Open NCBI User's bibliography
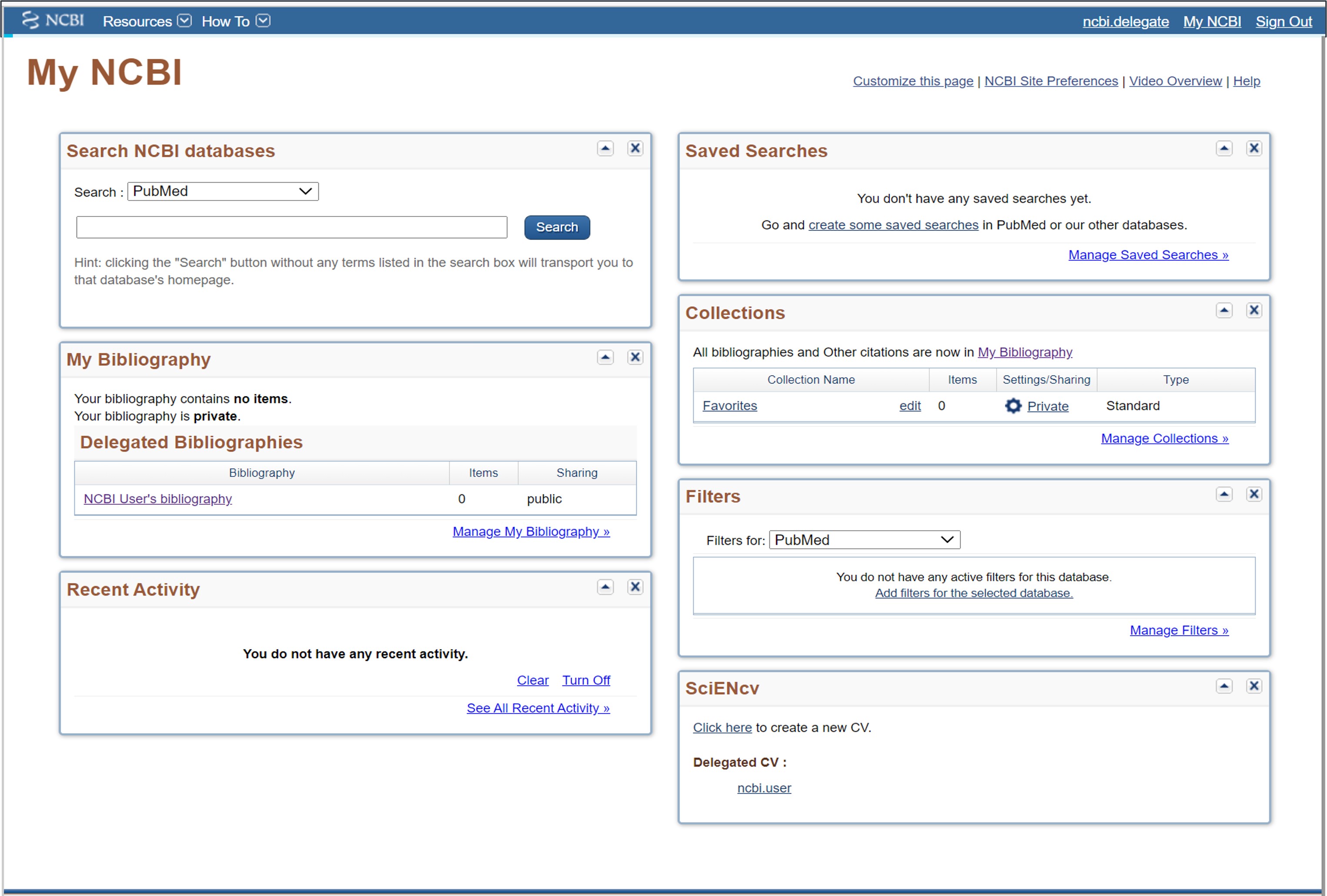This screenshot has width=1327, height=896. coord(157,499)
